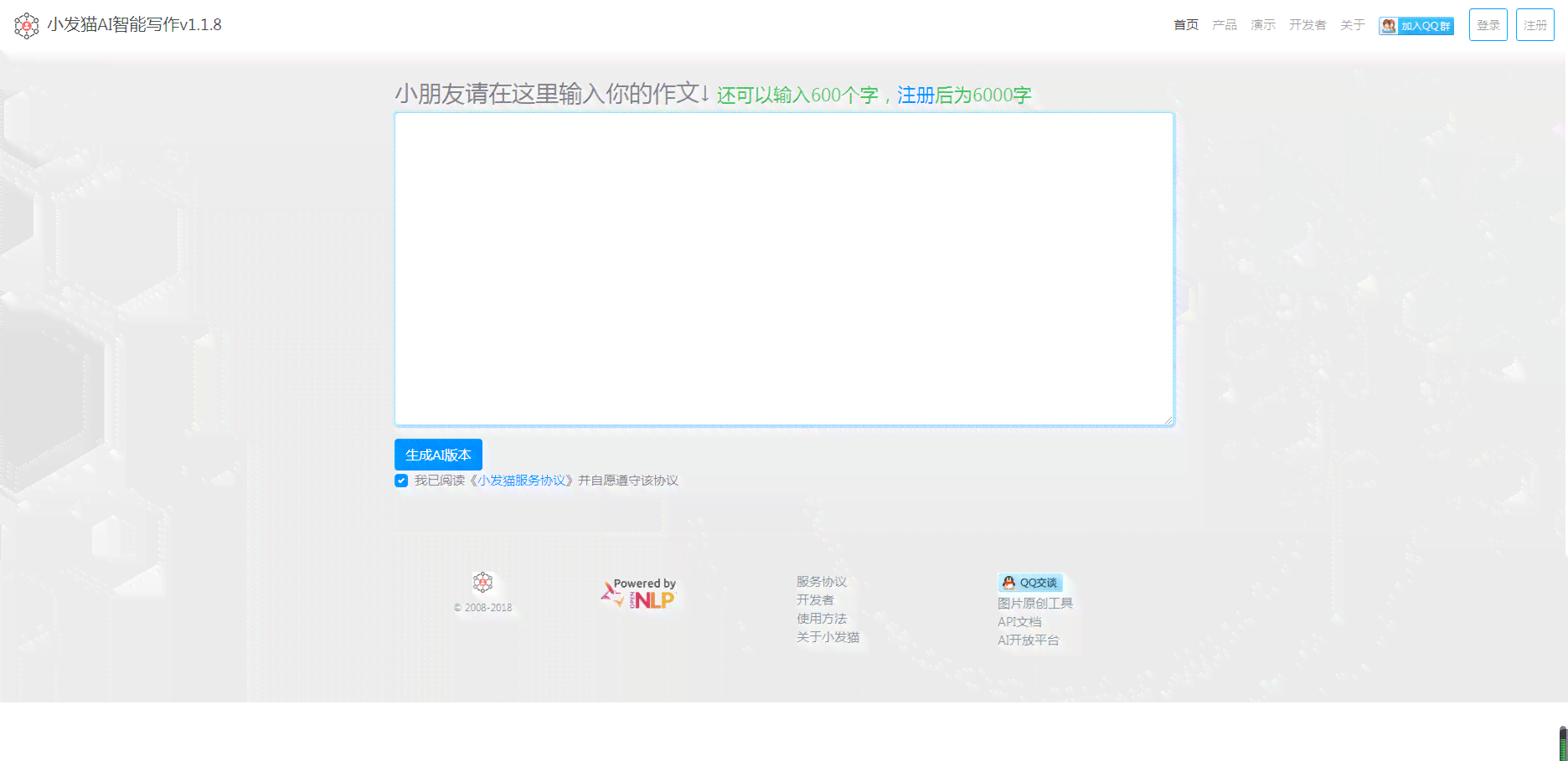Open the 开发者 nav item in header

click(x=1308, y=25)
